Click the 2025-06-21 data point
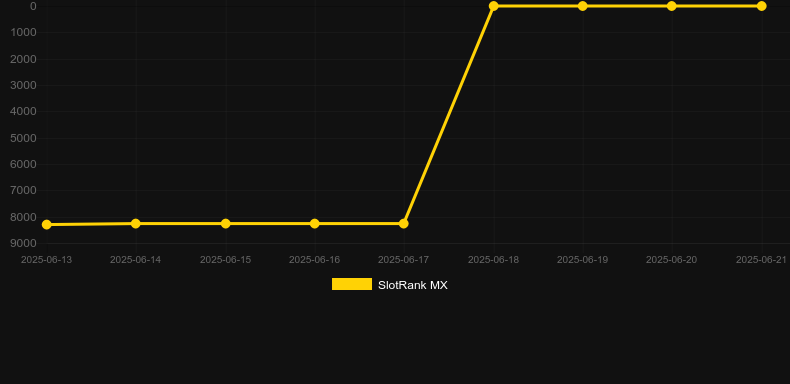790x384 pixels. (762, 6)
